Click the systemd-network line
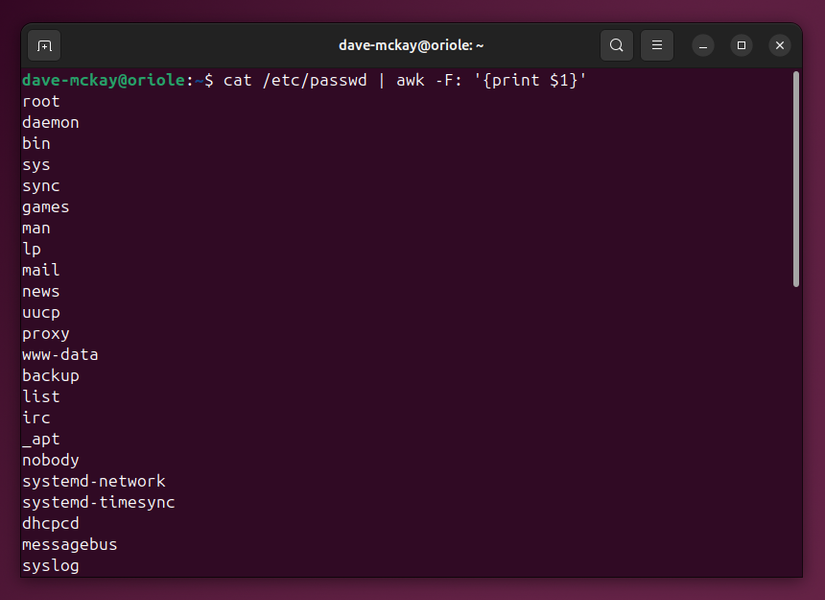Screen dimensions: 825x600 click(x=94, y=481)
